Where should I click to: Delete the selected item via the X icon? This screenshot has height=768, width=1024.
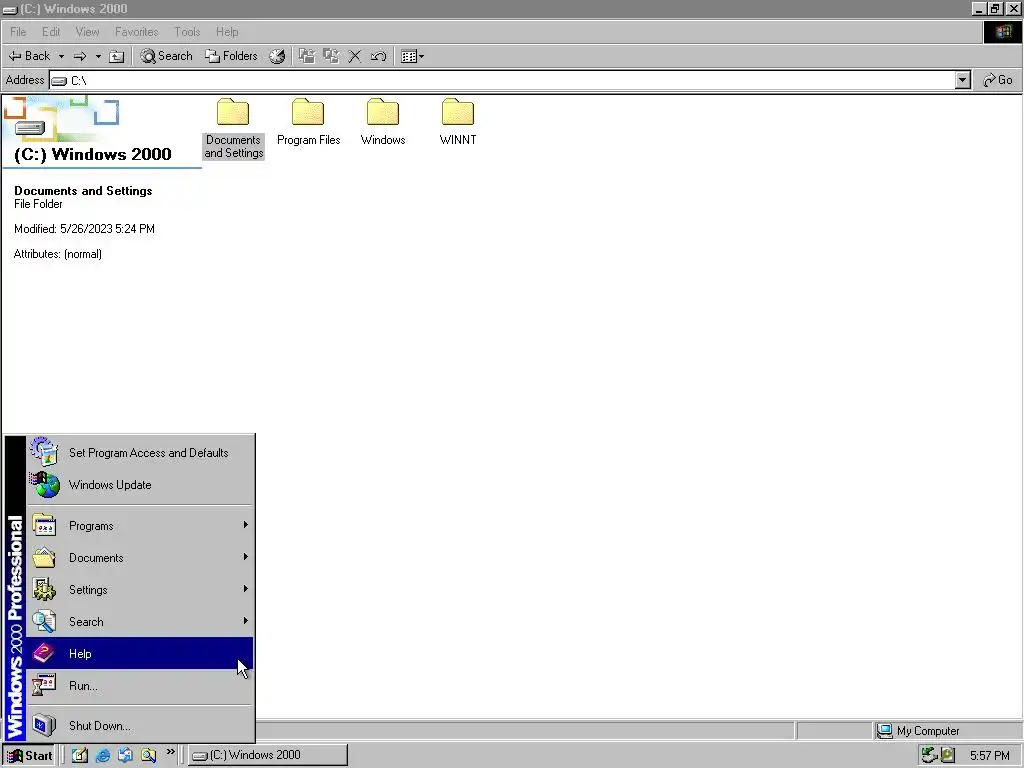click(x=355, y=56)
